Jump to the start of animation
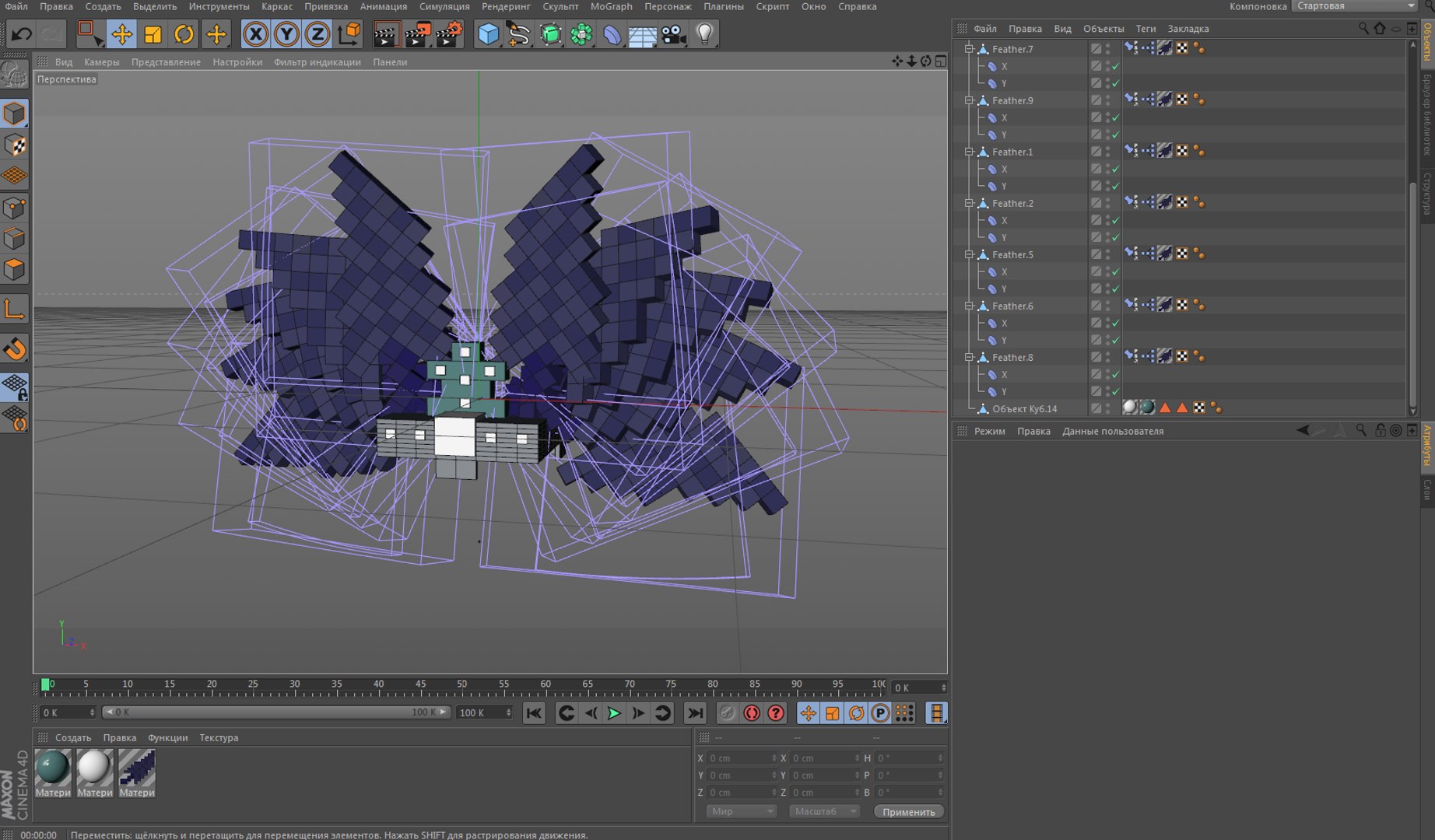This screenshot has height=840, width=1435. coord(534,713)
